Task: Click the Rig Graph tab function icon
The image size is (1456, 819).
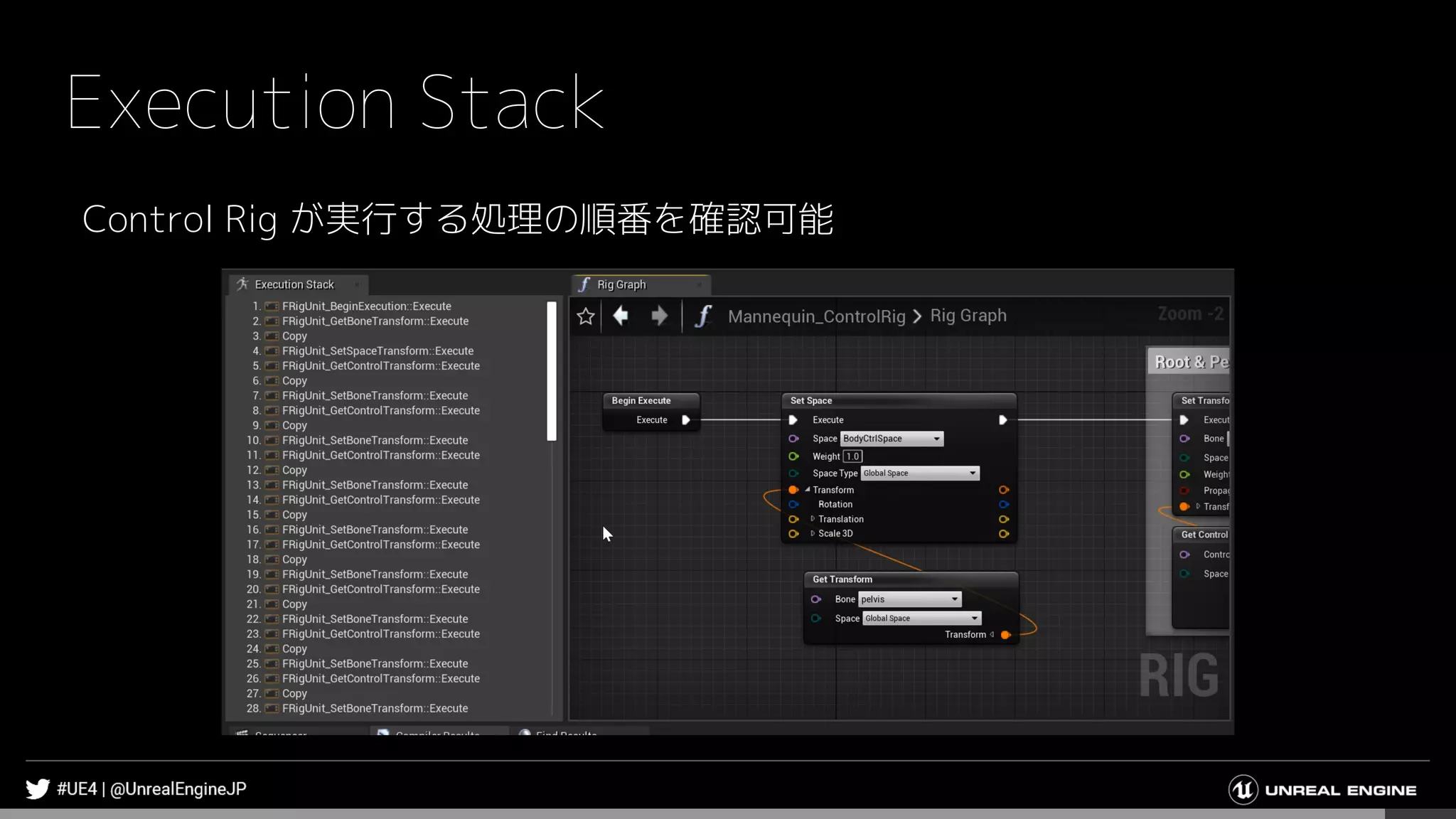Action: [x=584, y=284]
